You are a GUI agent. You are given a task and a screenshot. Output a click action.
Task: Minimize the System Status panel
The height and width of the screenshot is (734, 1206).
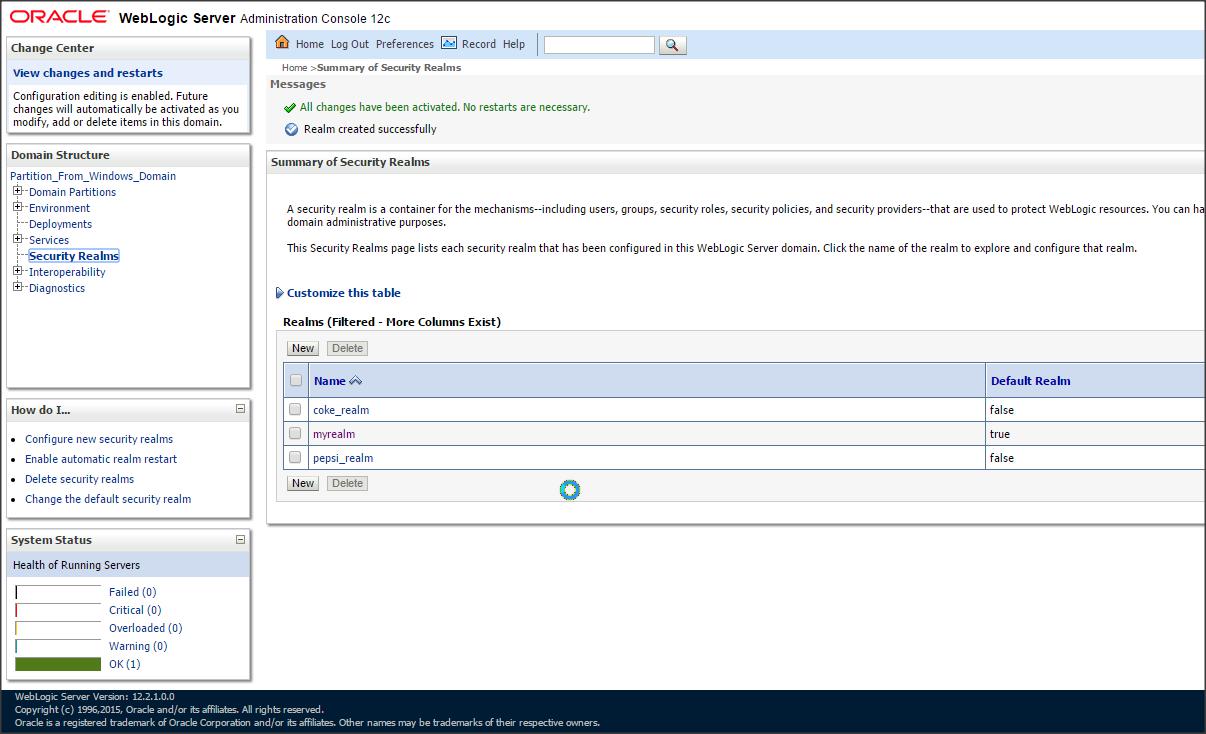tap(240, 539)
